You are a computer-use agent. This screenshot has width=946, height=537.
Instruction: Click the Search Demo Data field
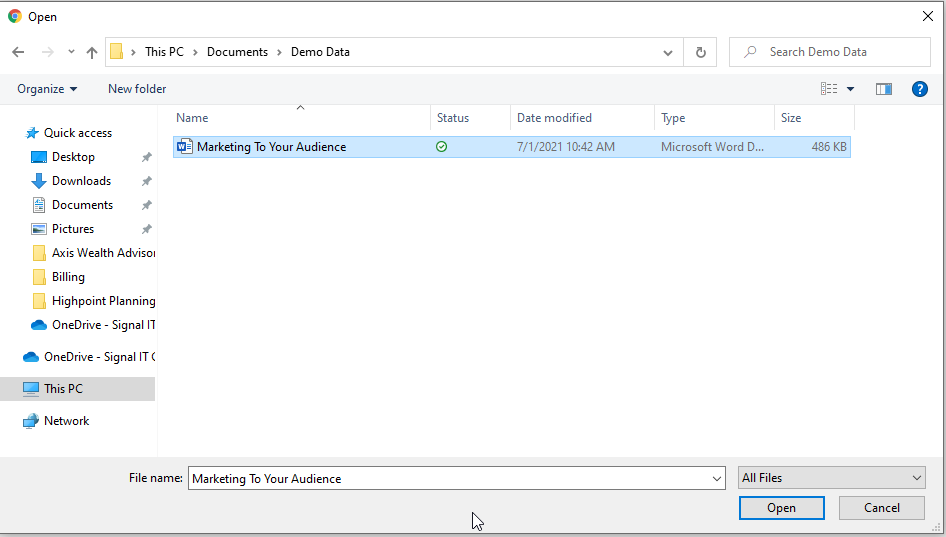tap(830, 52)
